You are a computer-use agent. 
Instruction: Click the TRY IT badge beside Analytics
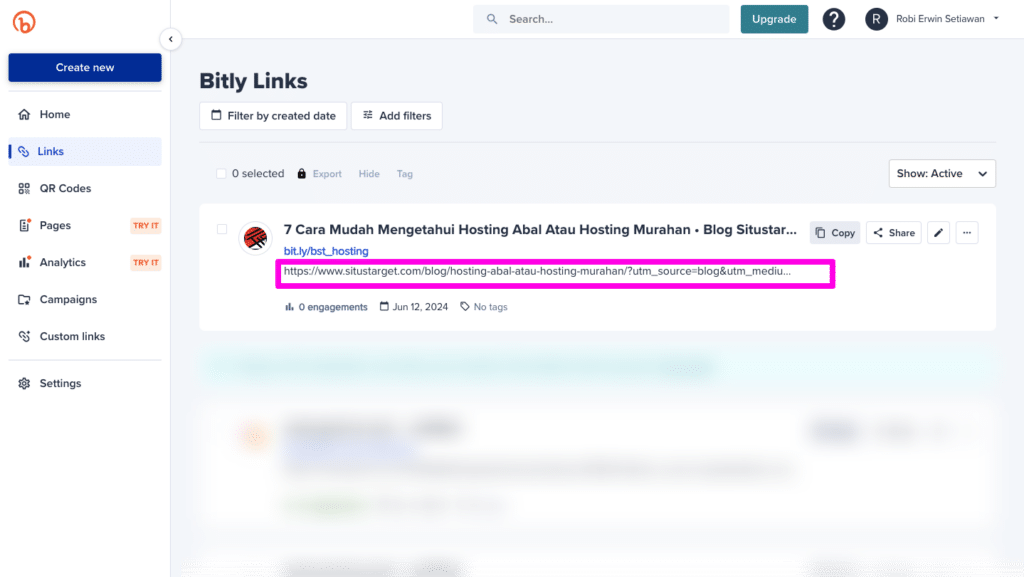[x=146, y=262]
